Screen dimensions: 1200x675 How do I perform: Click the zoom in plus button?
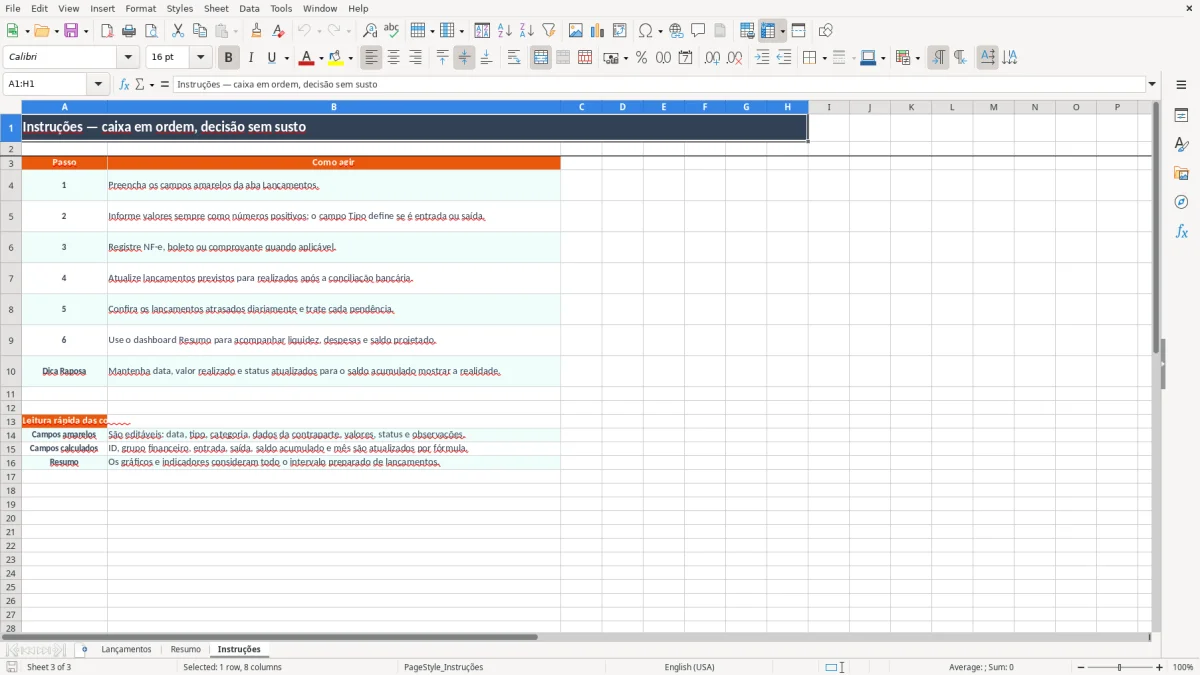tap(1160, 667)
